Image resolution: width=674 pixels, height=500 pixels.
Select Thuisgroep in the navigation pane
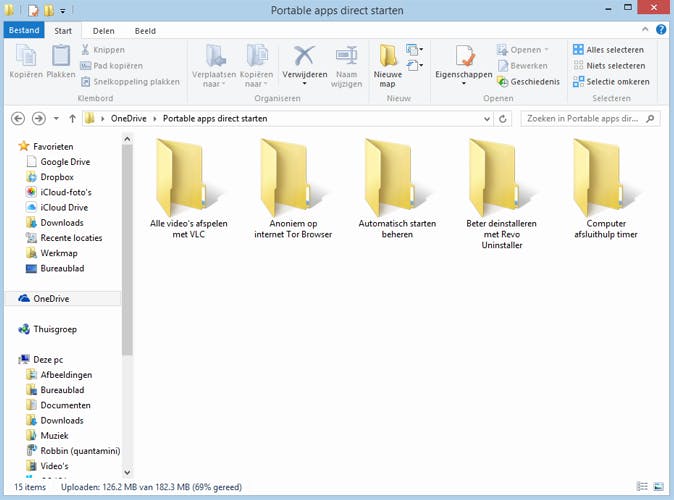click(55, 329)
